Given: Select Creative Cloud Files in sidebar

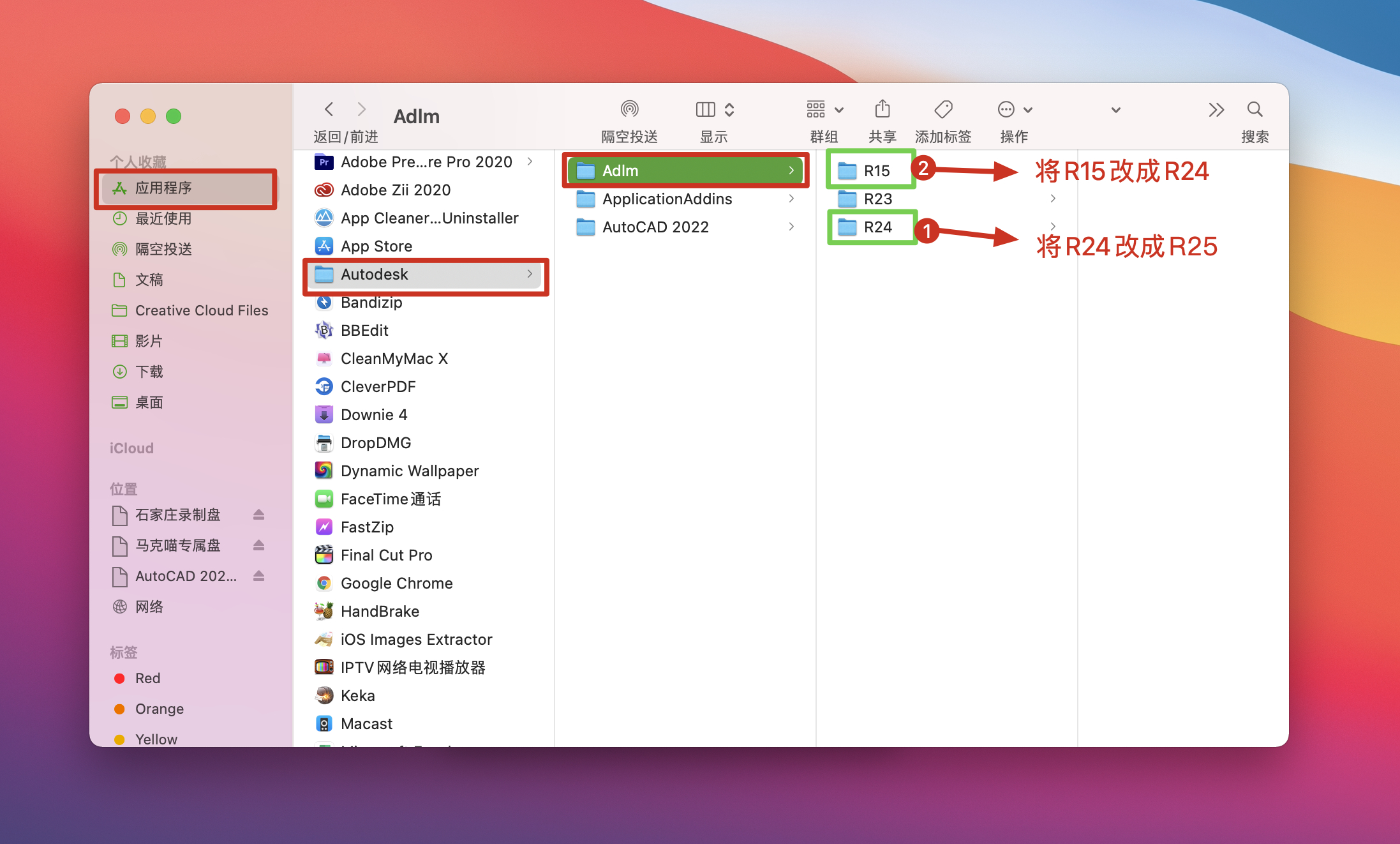Looking at the screenshot, I should pos(201,310).
